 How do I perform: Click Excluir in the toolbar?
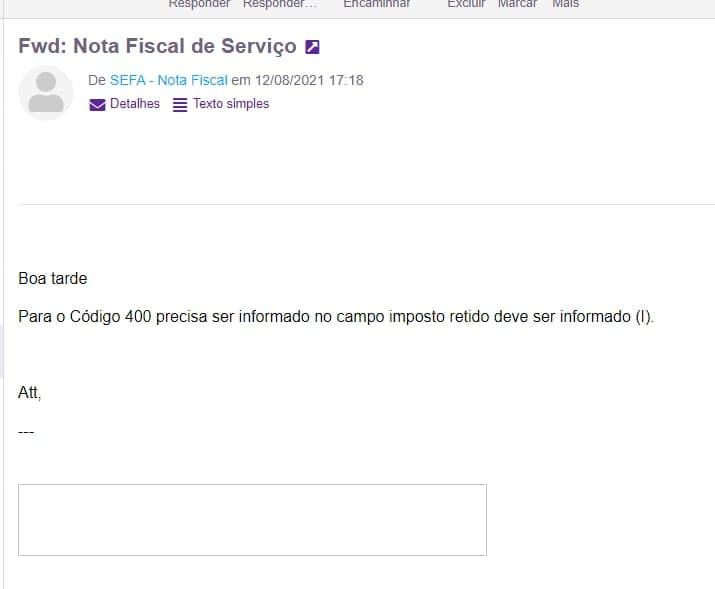[466, 4]
